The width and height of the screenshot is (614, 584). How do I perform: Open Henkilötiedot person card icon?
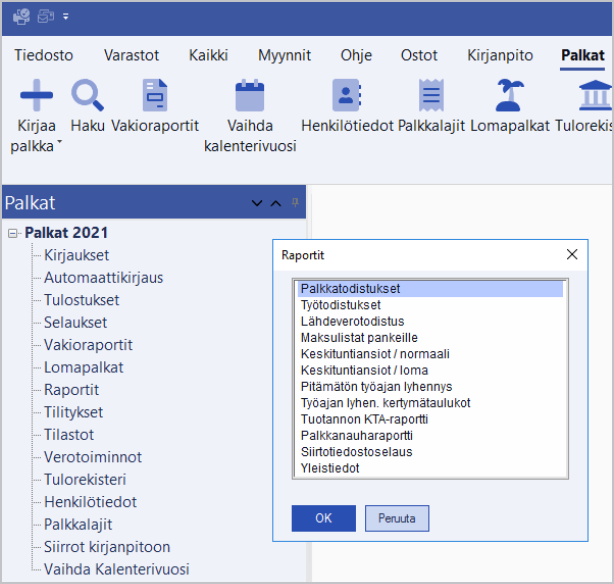(346, 95)
